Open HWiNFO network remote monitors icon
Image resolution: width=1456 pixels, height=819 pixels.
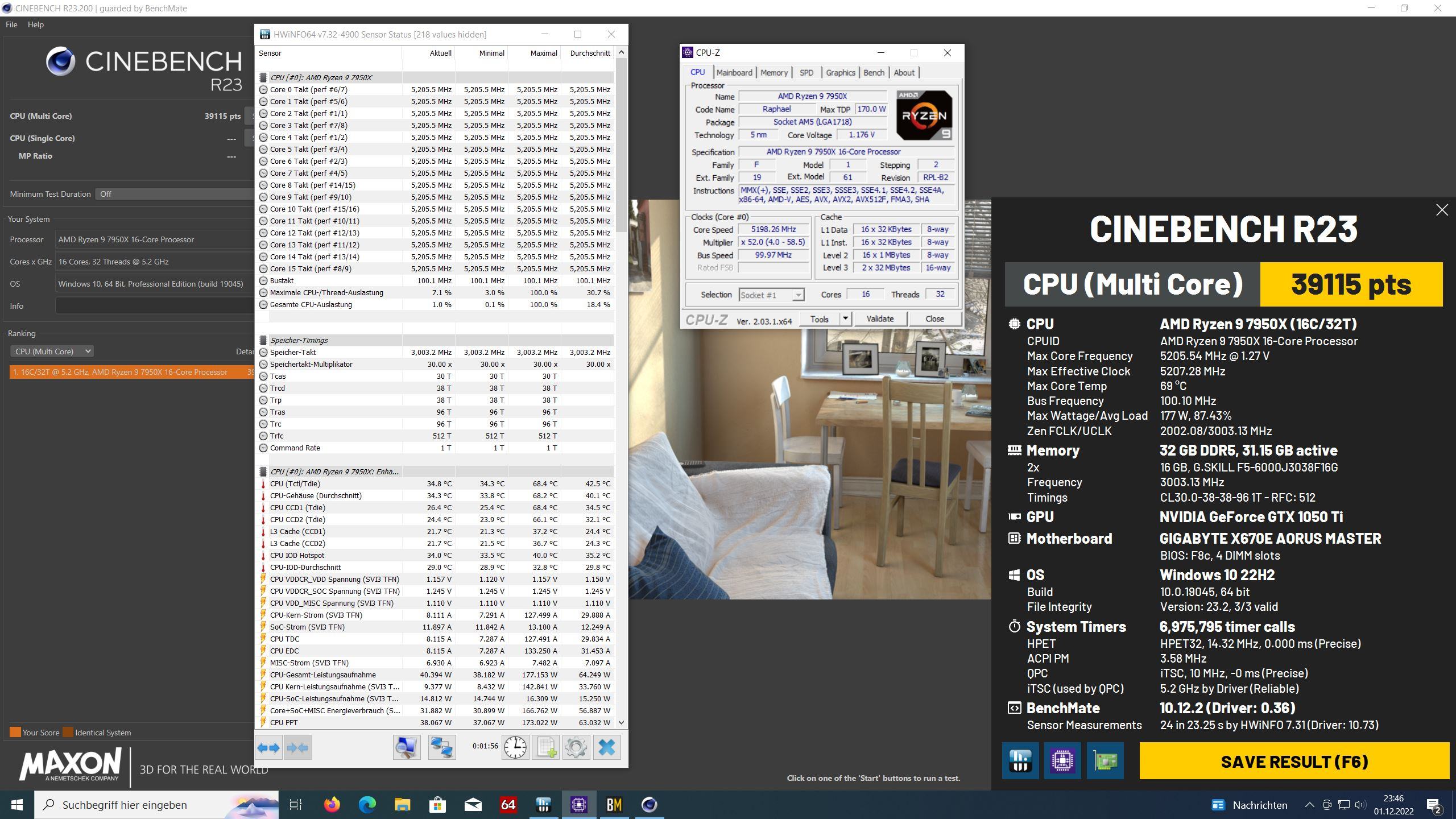(442, 747)
